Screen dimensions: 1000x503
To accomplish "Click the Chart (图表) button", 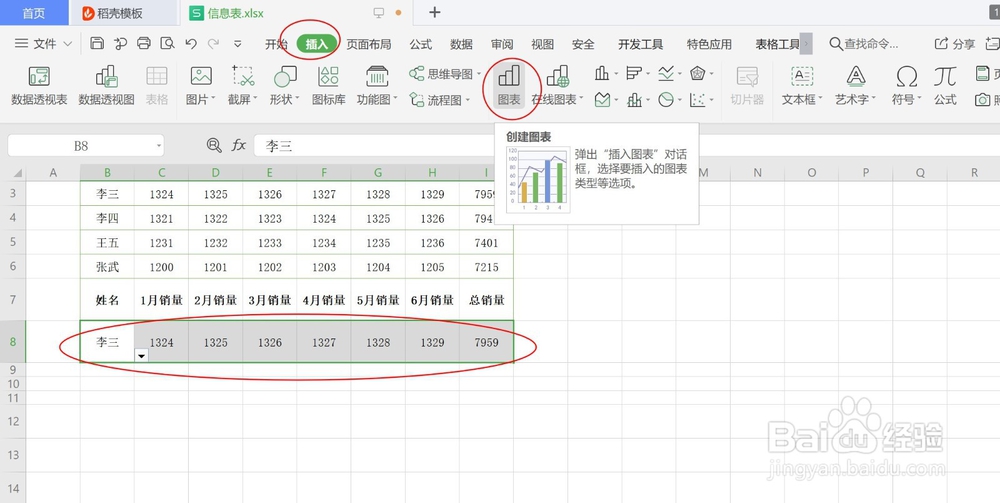I will tap(509, 85).
